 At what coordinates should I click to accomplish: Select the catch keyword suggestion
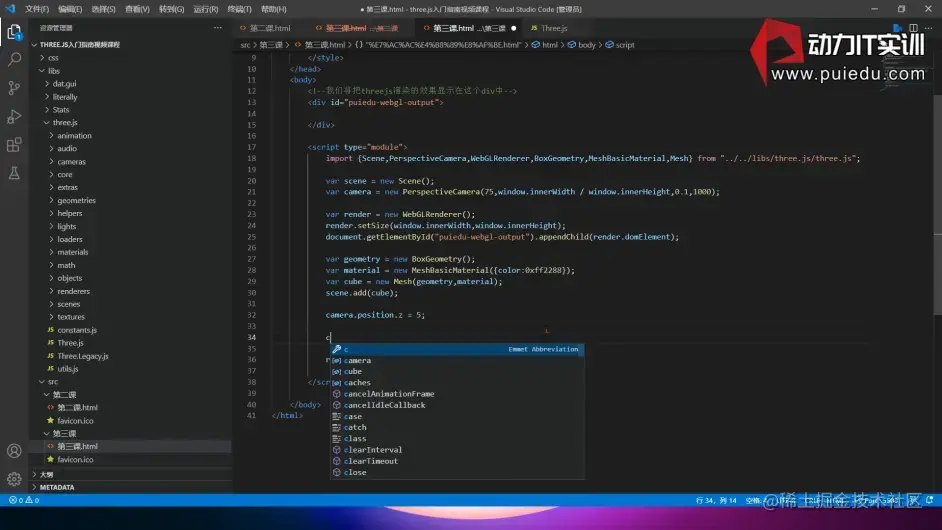point(457,428)
